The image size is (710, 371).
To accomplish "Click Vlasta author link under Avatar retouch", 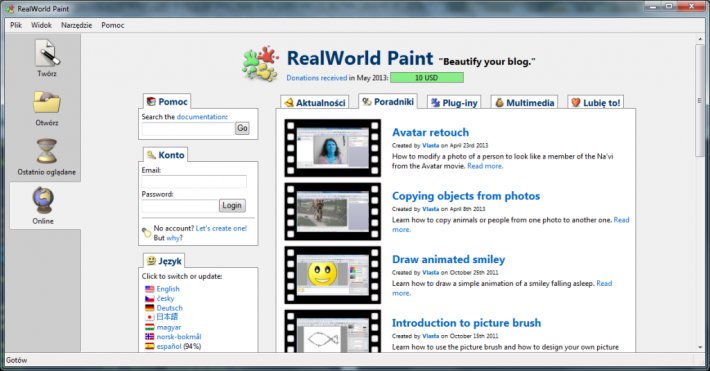I will (x=431, y=145).
